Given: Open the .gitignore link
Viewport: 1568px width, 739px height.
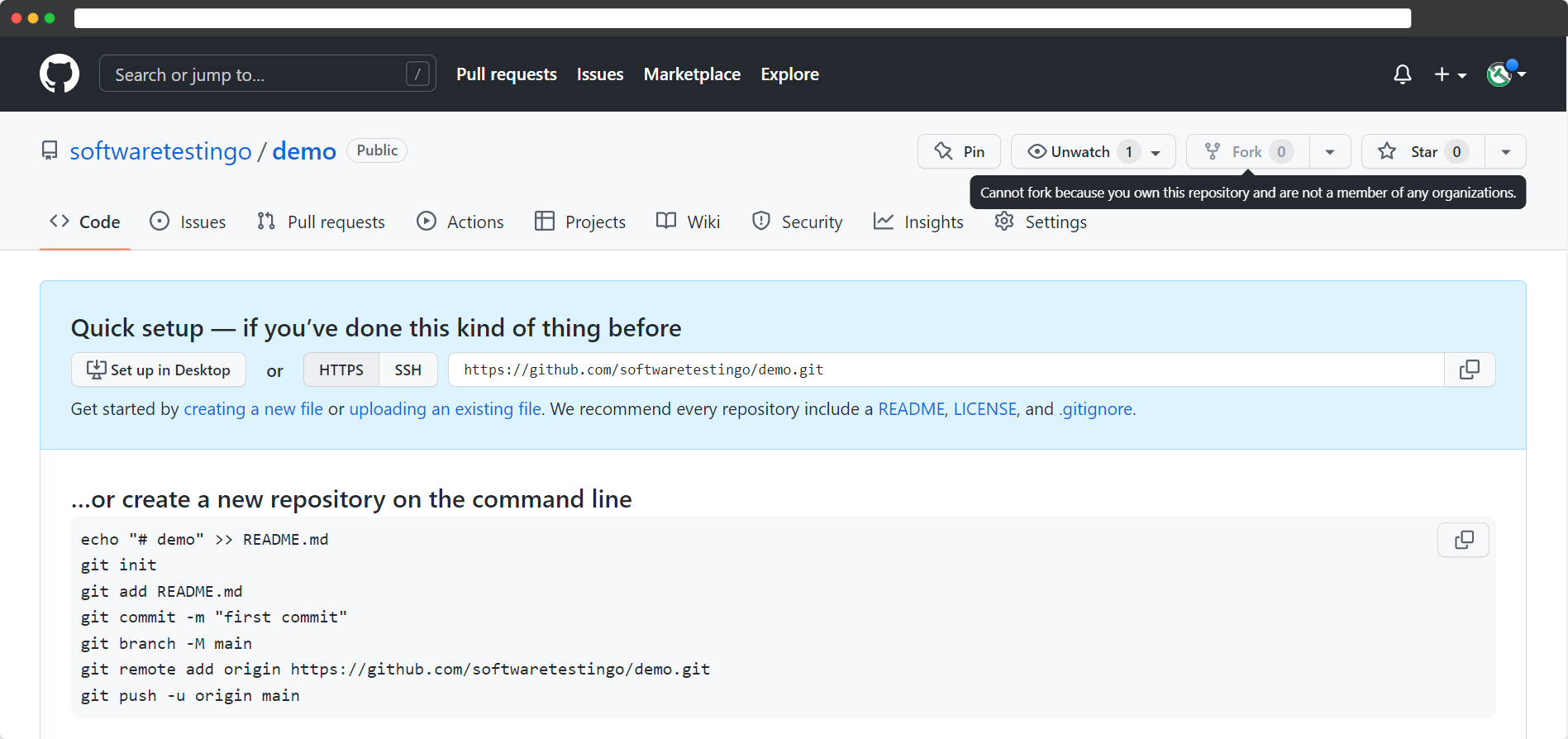Looking at the screenshot, I should (x=1096, y=409).
